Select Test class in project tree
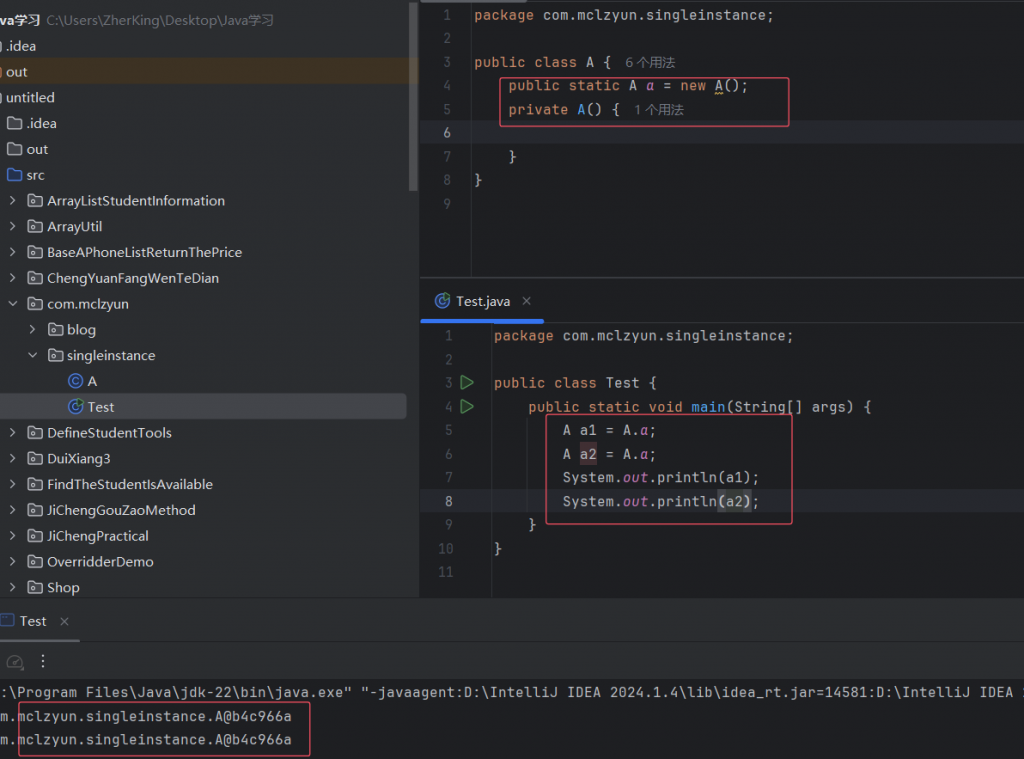1024x759 pixels. coord(101,407)
